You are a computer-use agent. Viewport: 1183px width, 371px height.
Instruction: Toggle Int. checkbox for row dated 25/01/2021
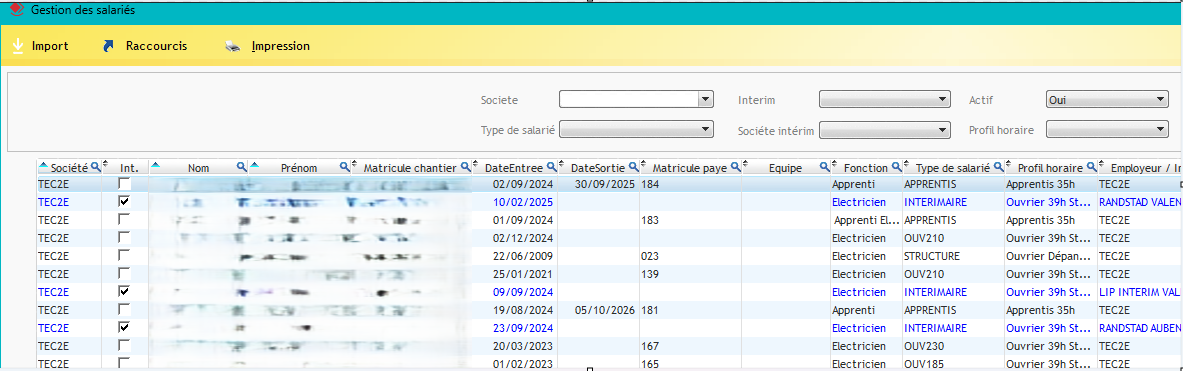(124, 273)
